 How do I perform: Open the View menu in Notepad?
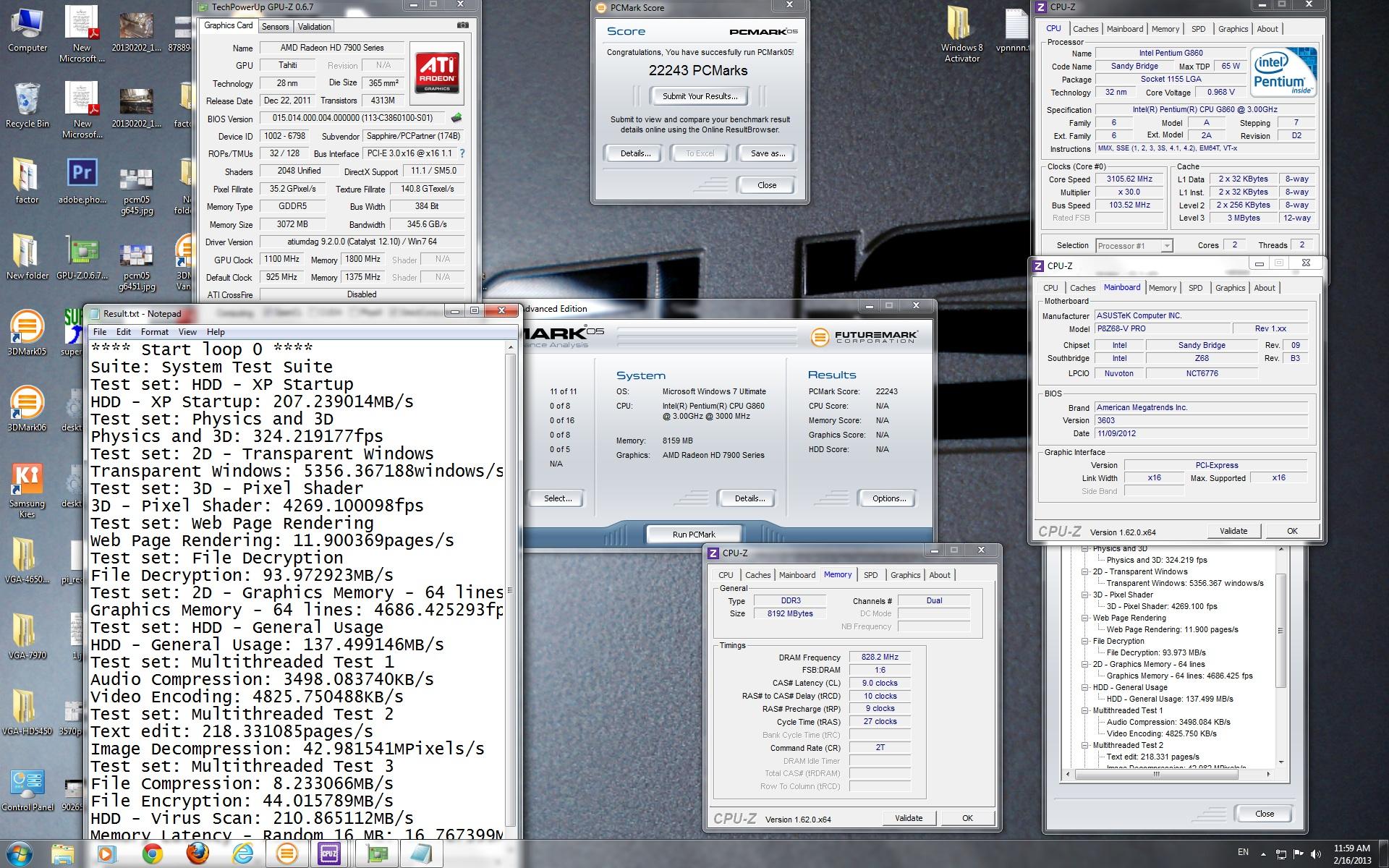187,332
